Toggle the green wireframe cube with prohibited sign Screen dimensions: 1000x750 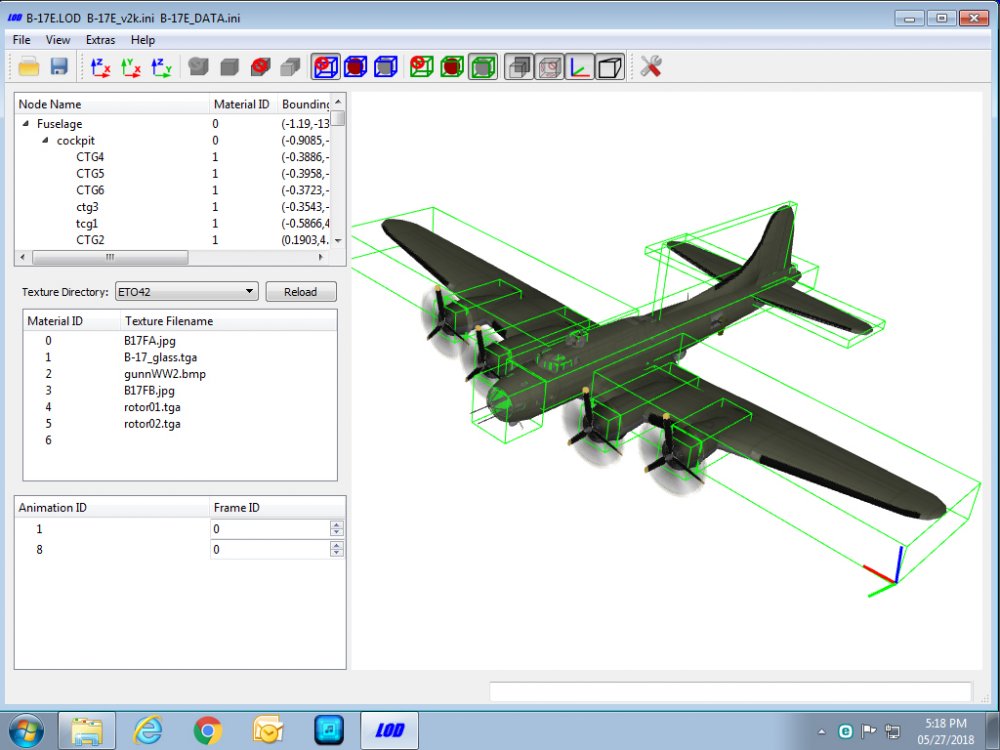[x=422, y=67]
